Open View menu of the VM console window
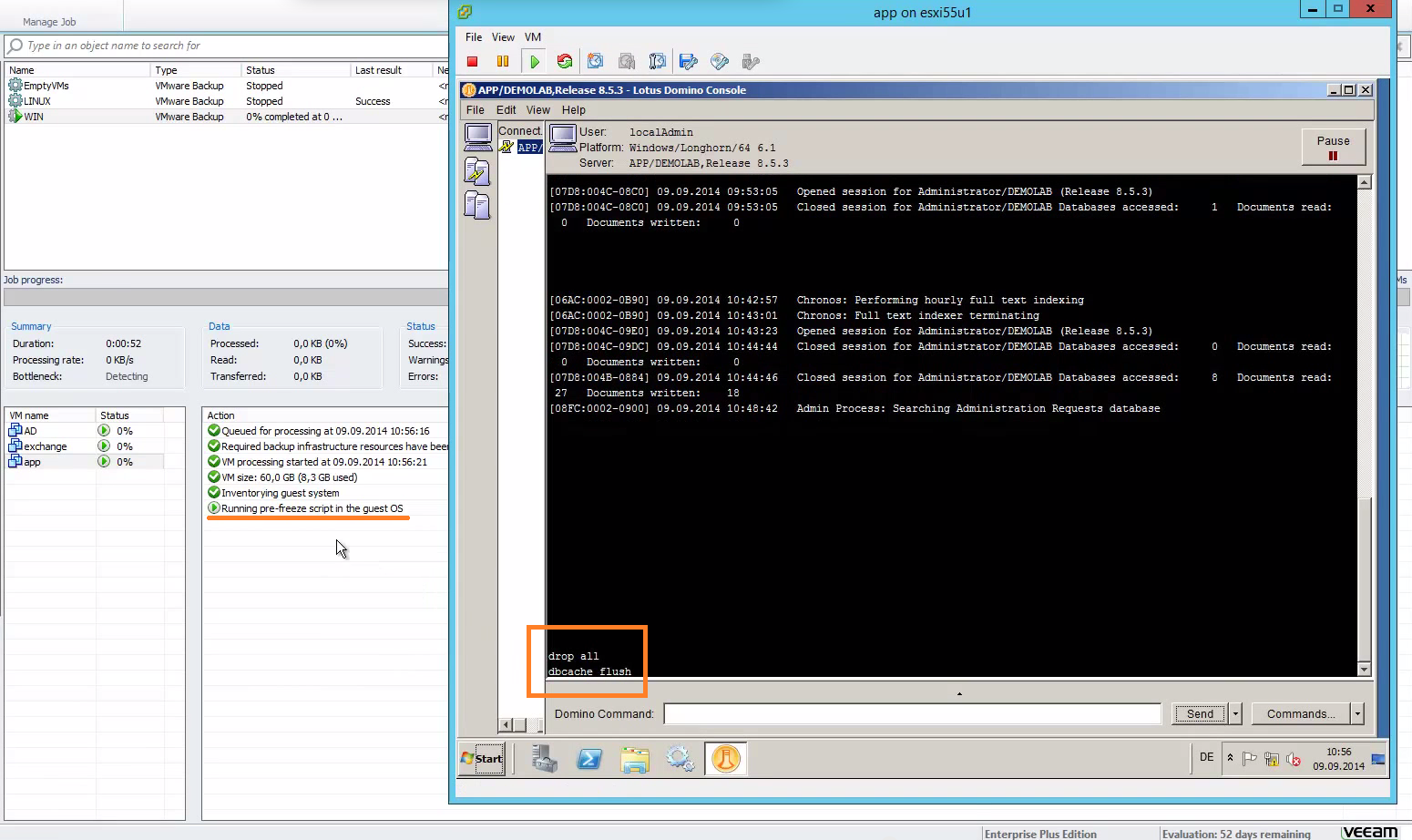 (x=503, y=37)
